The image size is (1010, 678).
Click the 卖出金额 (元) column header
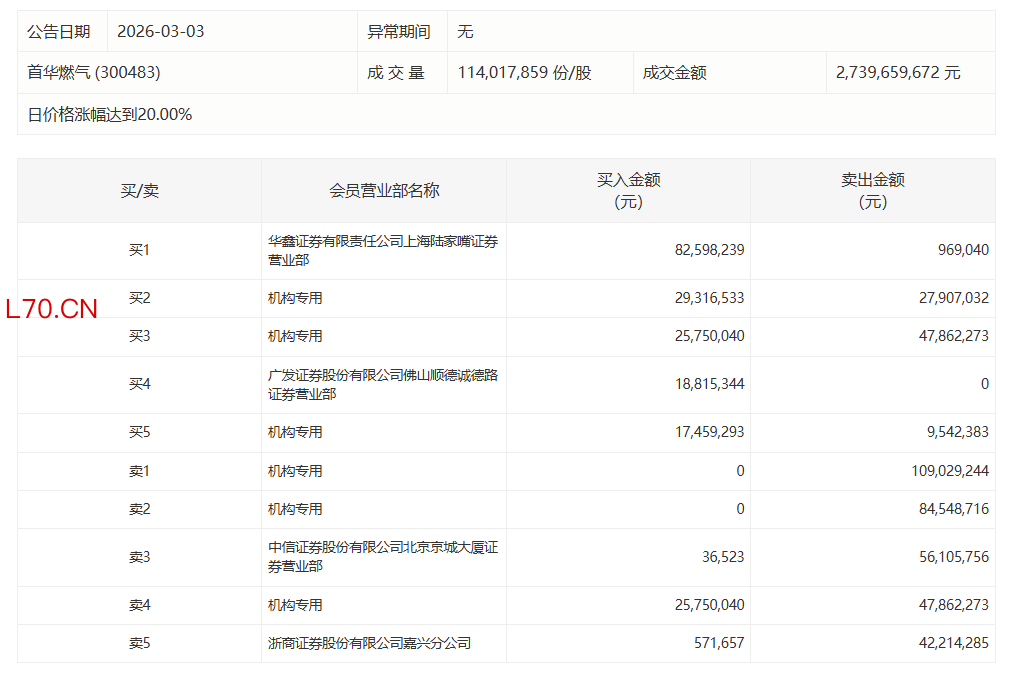(872, 190)
